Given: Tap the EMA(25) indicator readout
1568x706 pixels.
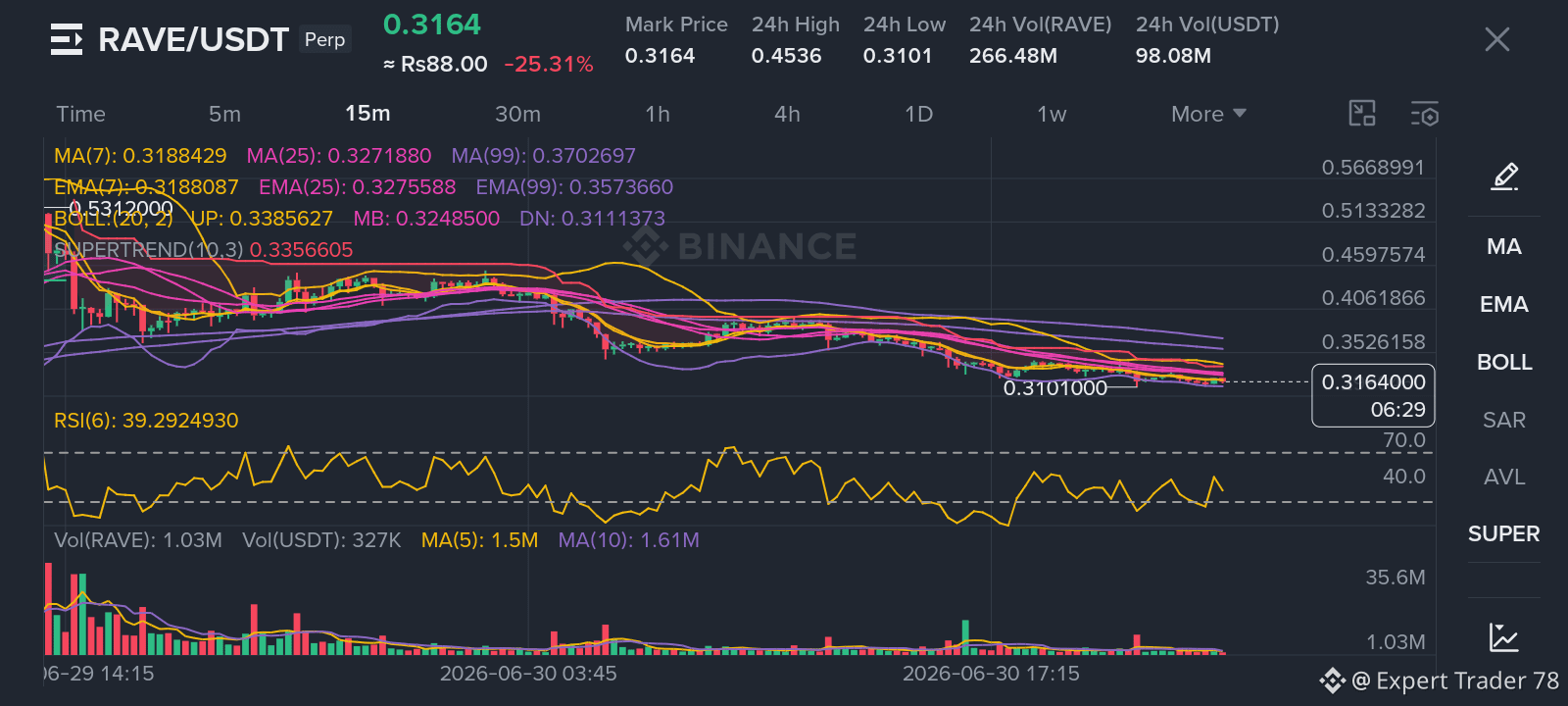Looking at the screenshot, I should tap(358, 187).
